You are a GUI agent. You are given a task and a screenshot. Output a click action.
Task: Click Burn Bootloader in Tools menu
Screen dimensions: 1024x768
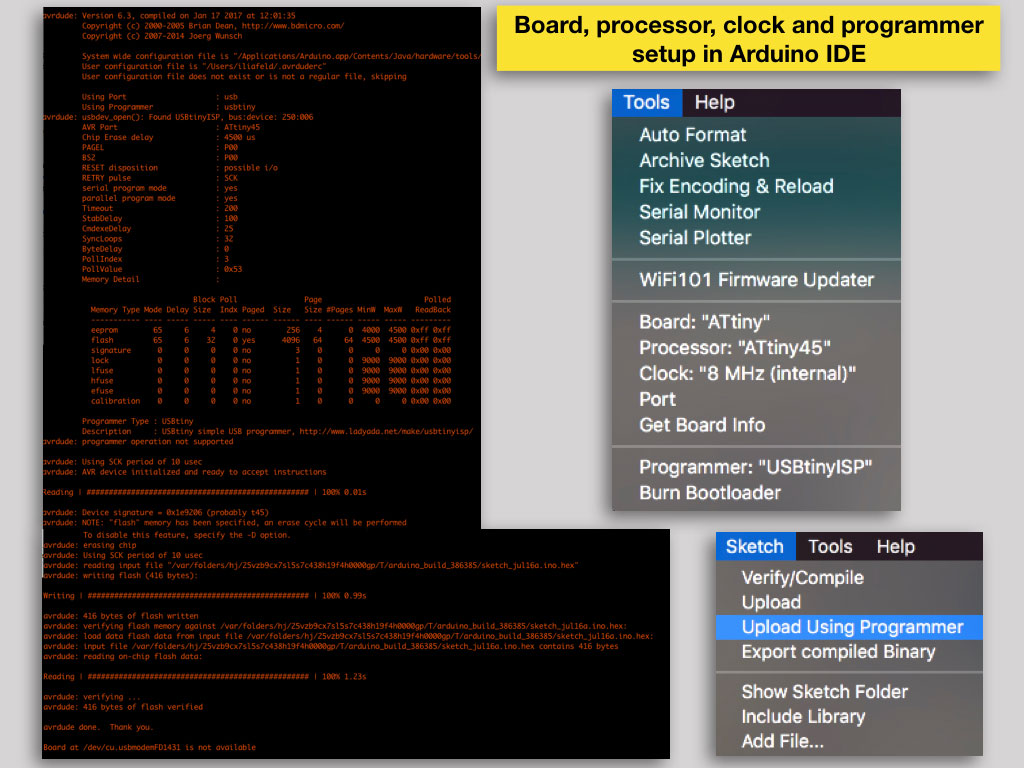pos(710,493)
